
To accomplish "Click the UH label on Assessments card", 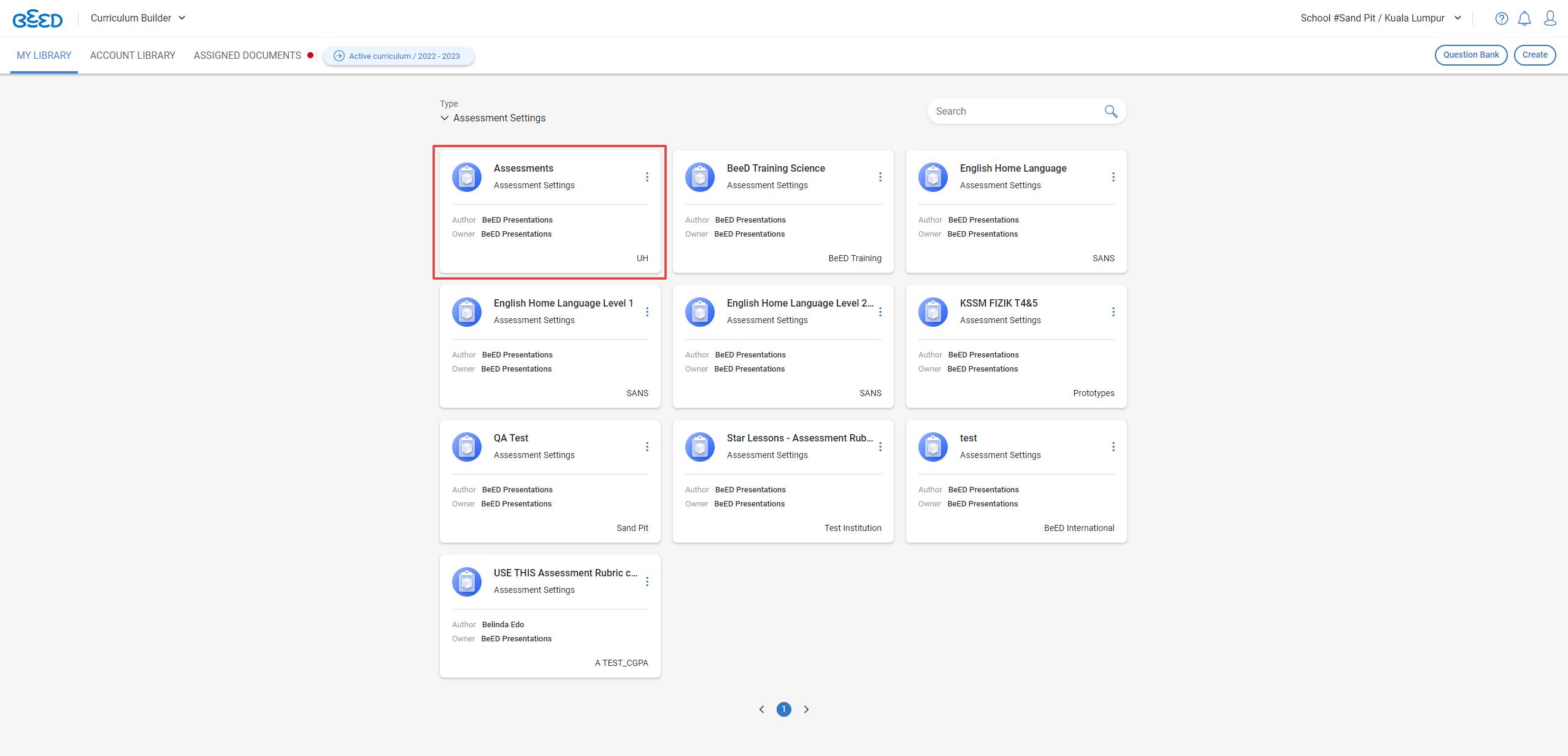I will click(642, 258).
